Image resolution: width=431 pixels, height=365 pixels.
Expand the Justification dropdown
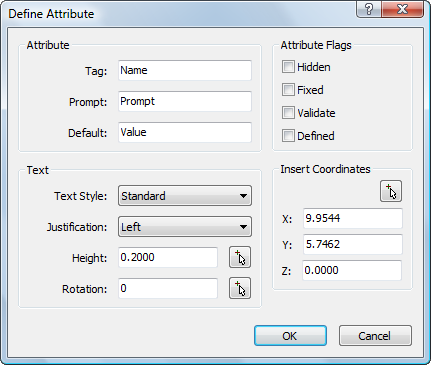pyautogui.click(x=185, y=227)
